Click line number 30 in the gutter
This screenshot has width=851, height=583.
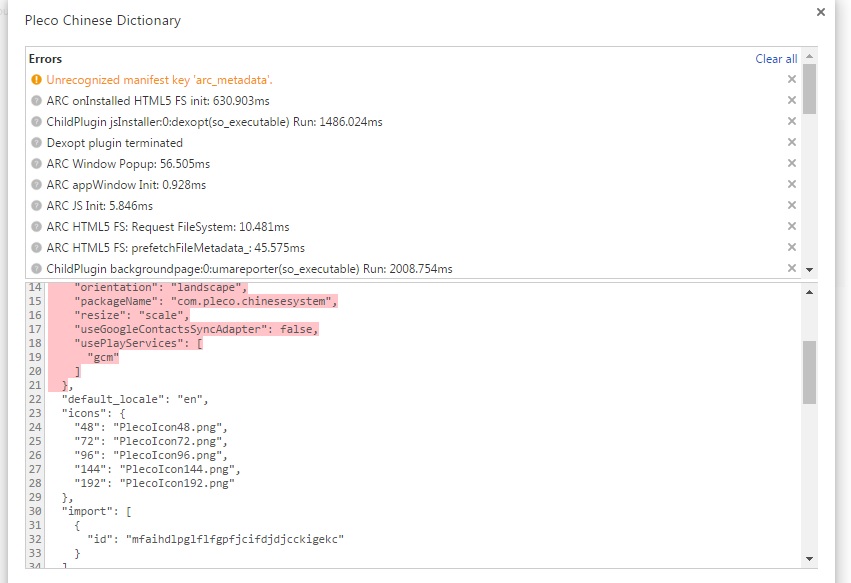coord(35,511)
